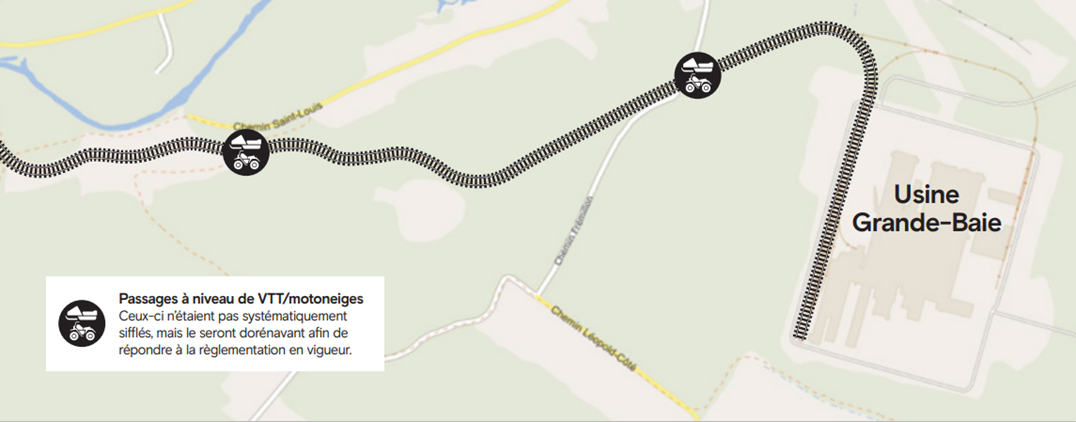Click the railway track at the left map edge
The height and width of the screenshot is (422, 1076).
(8, 156)
